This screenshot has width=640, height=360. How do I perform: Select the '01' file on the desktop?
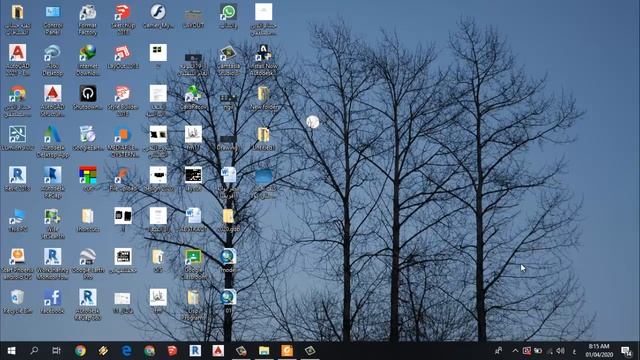point(228,302)
